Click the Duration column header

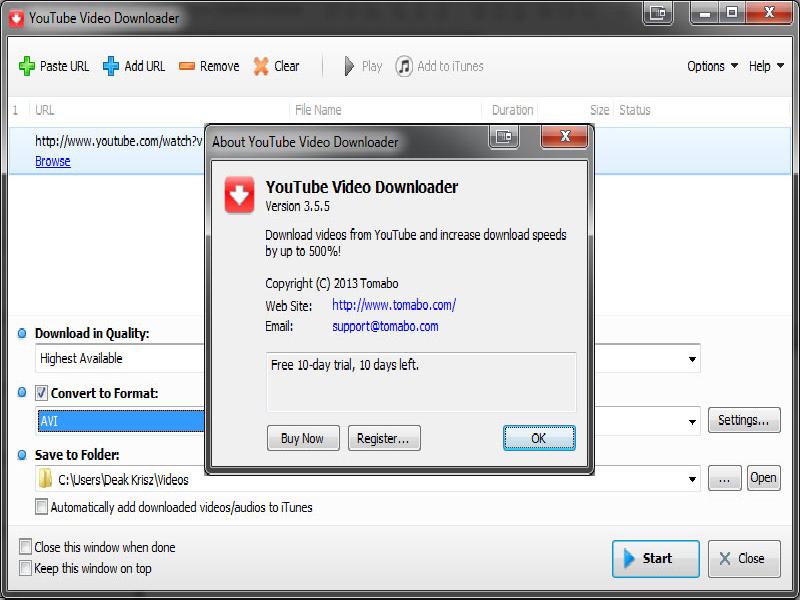(512, 110)
